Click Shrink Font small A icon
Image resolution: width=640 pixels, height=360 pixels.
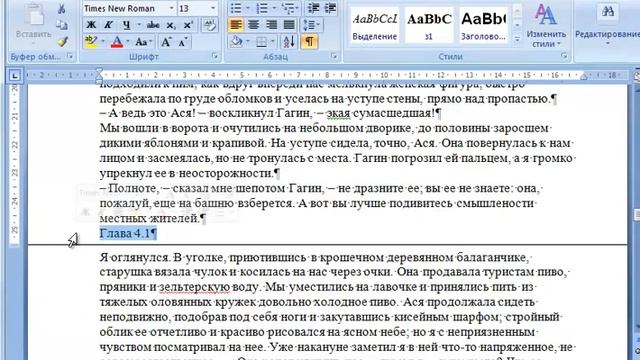183,42
